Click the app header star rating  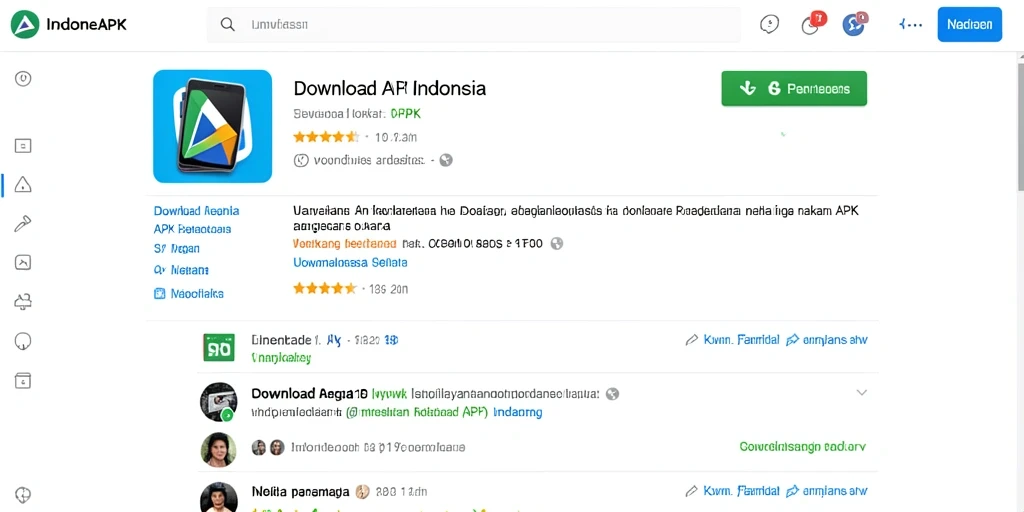326,137
